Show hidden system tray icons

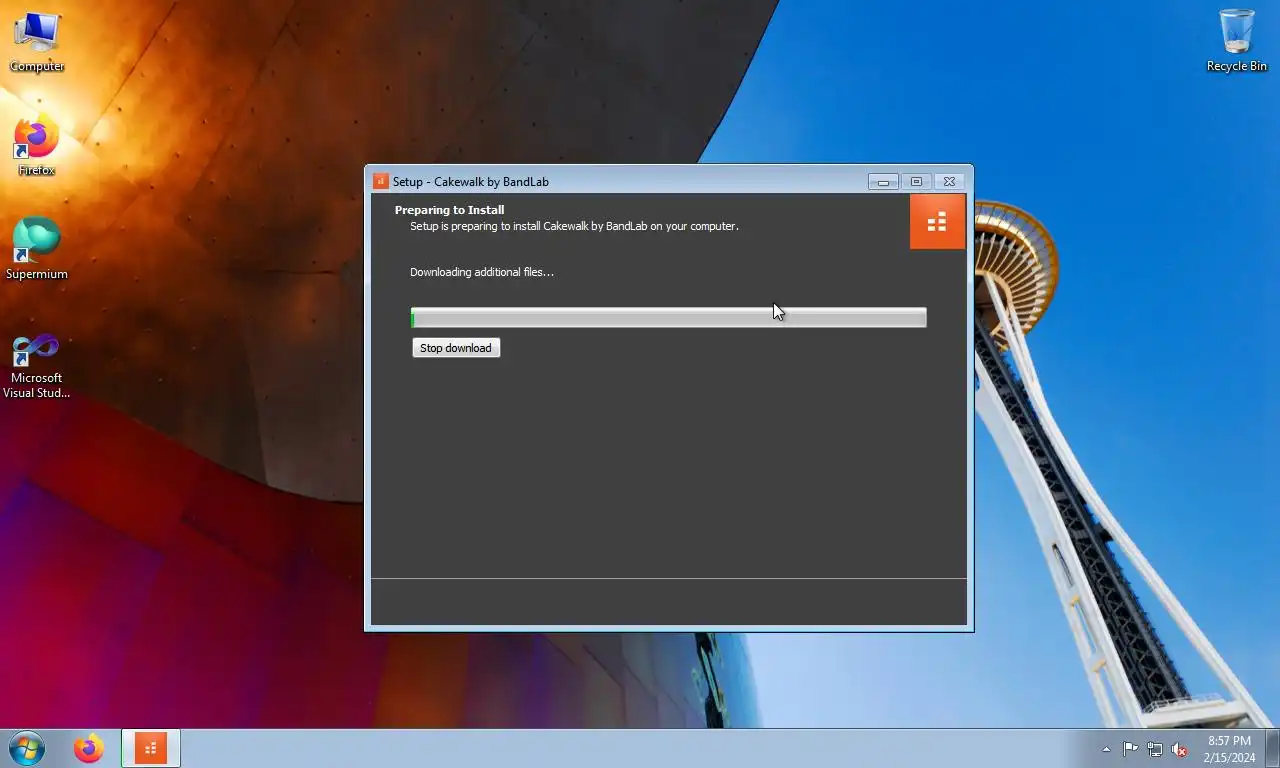click(x=1106, y=749)
